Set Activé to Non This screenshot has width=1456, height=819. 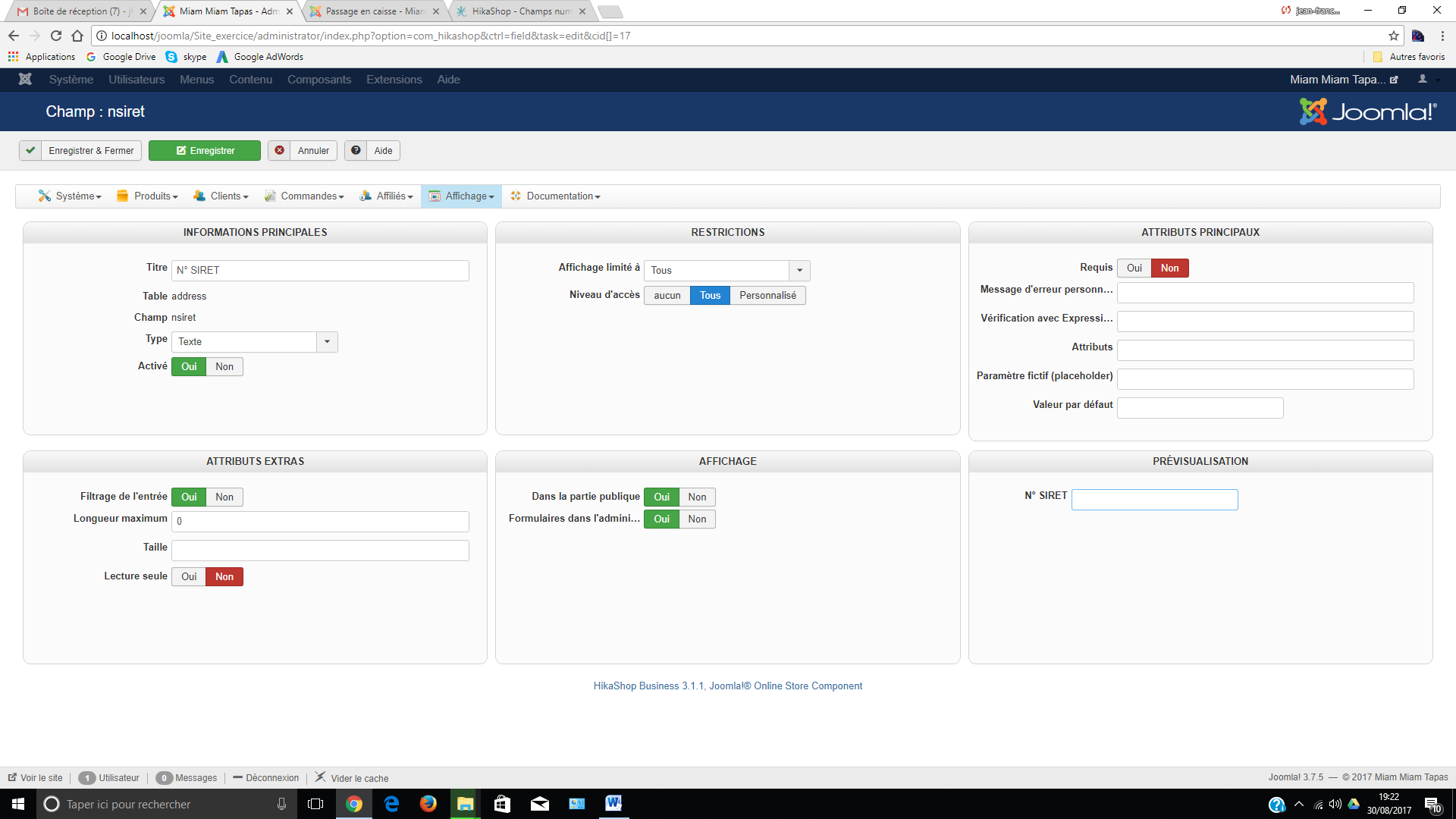pyautogui.click(x=224, y=367)
